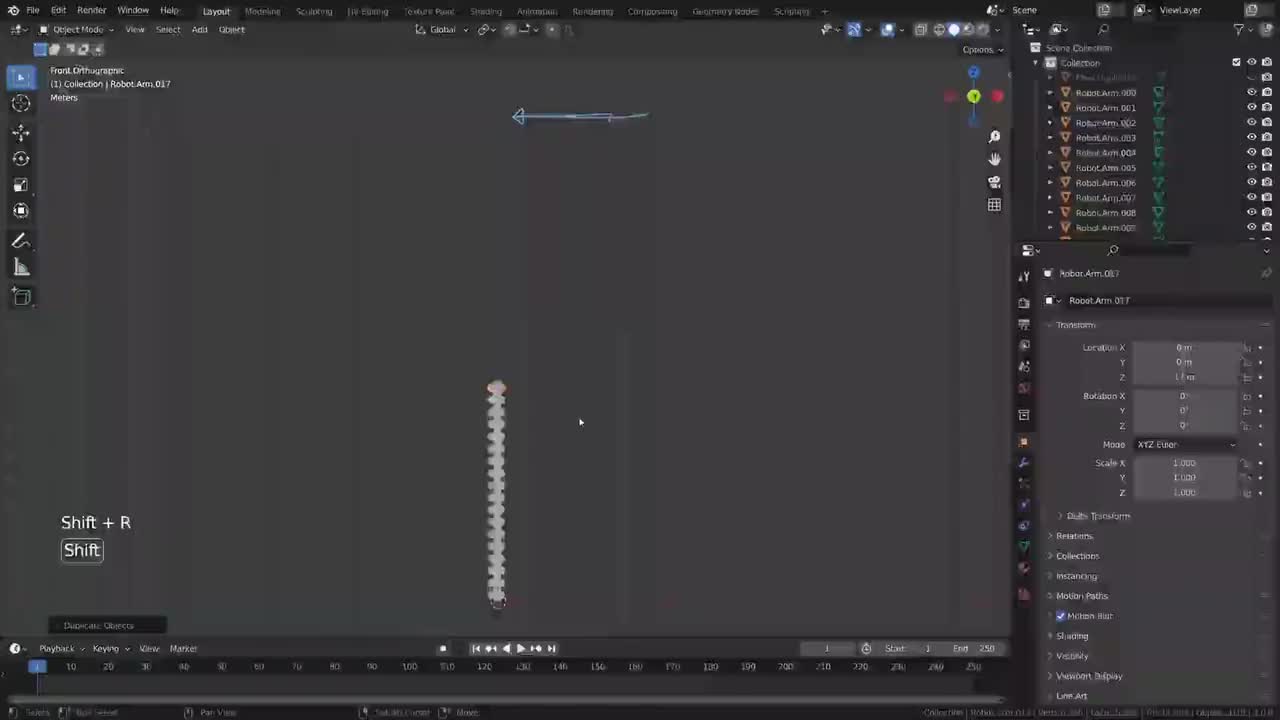Click the viewport zoom magnifier icon
The image size is (1280, 720).
[x=994, y=137]
